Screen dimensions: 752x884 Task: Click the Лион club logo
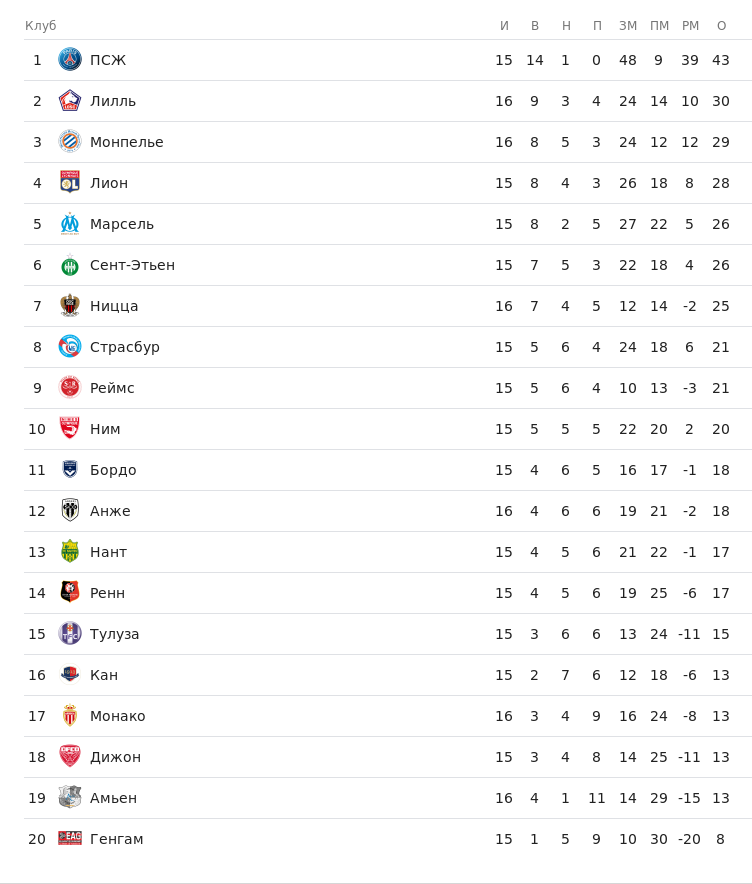[x=70, y=183]
